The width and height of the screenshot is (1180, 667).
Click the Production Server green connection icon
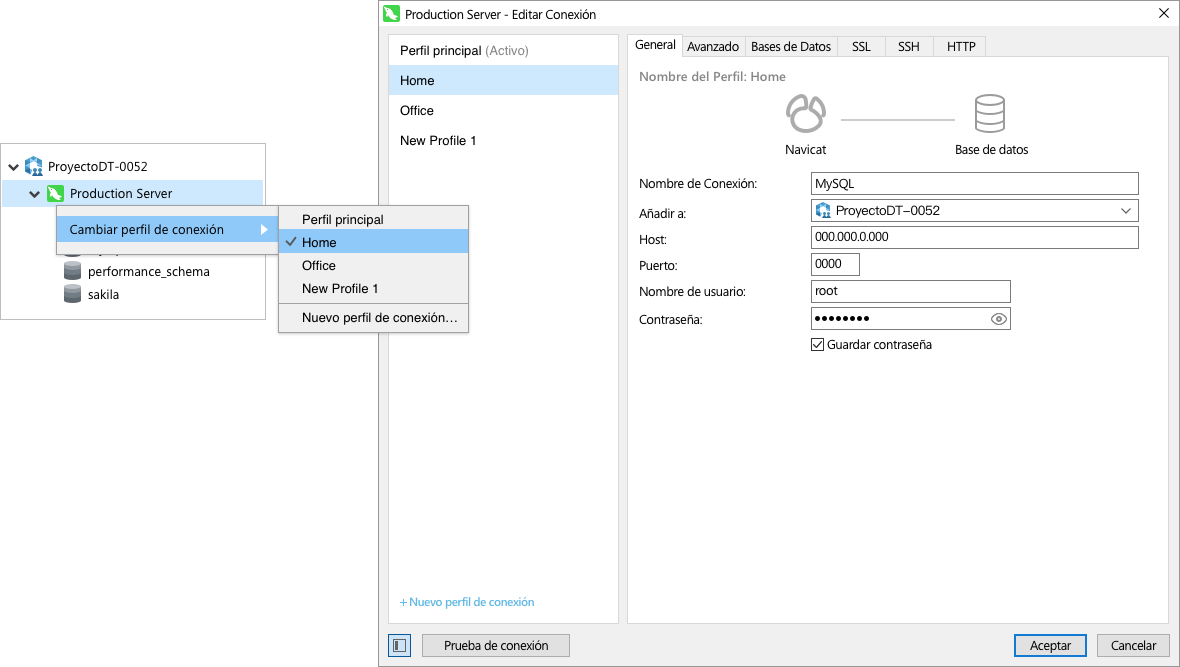[55, 193]
